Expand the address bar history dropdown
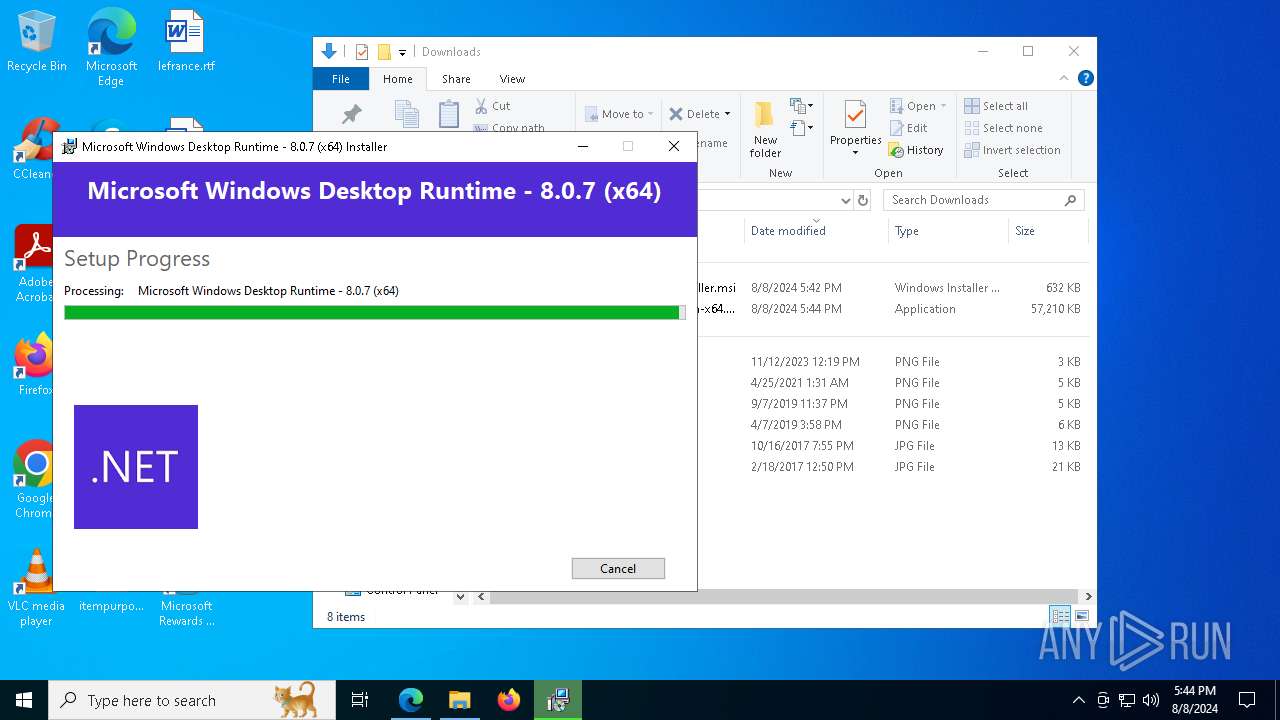The height and width of the screenshot is (720, 1280). pos(846,200)
